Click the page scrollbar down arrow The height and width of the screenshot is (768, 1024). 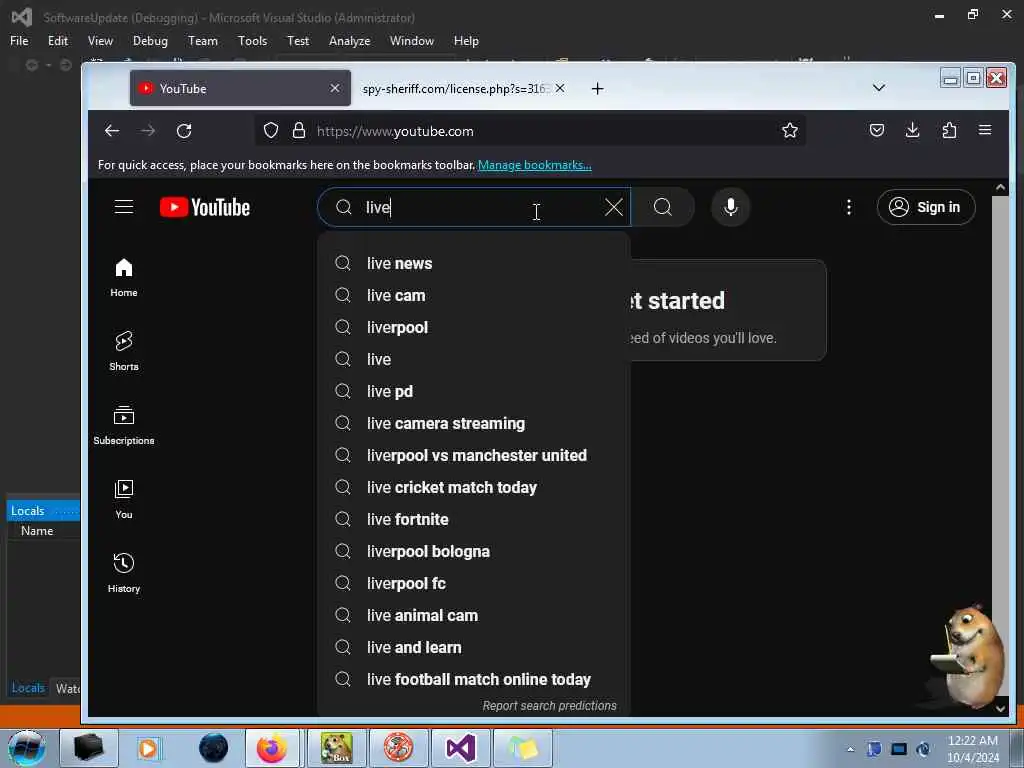(x=1000, y=708)
